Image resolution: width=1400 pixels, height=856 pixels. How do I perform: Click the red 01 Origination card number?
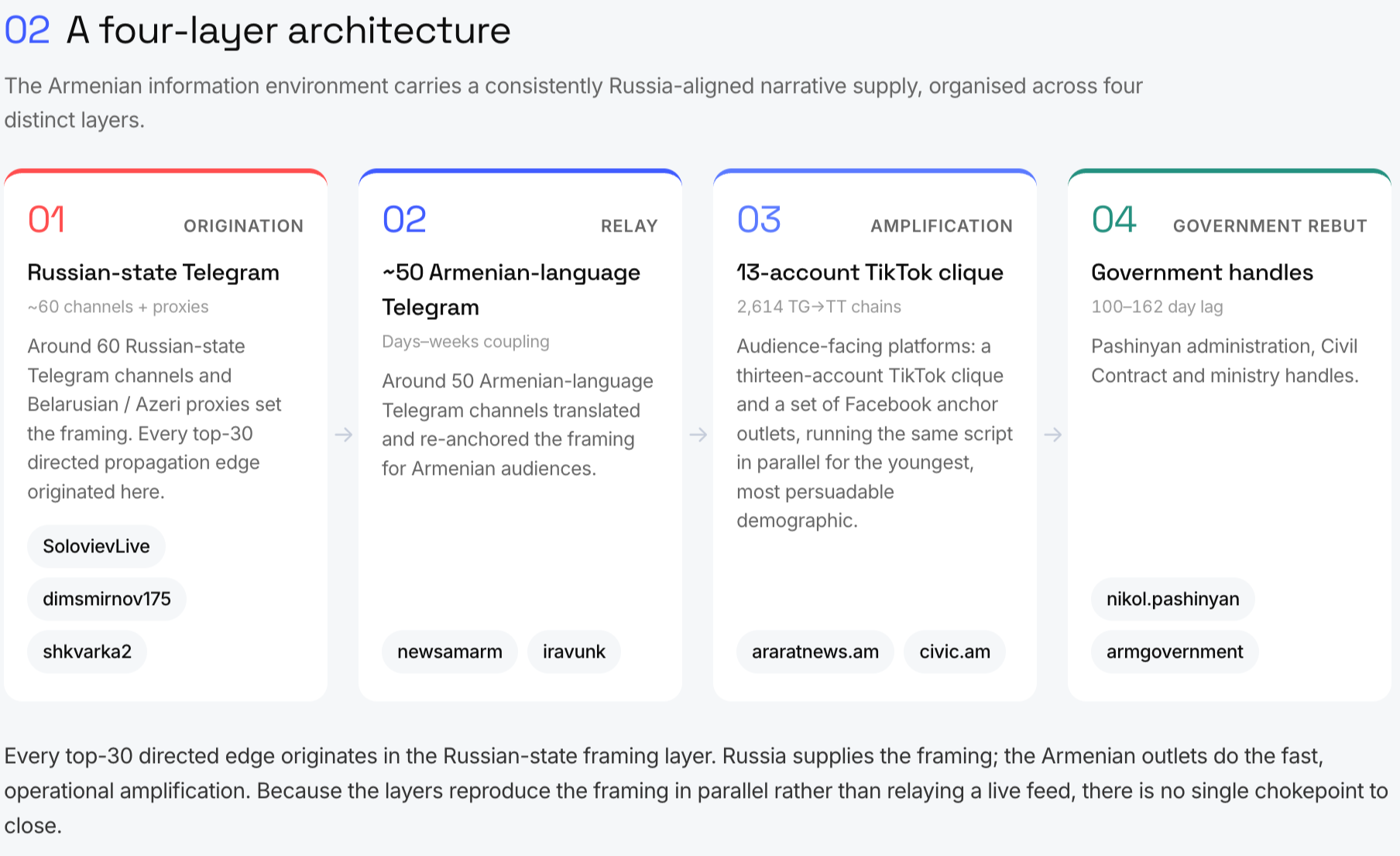click(46, 219)
